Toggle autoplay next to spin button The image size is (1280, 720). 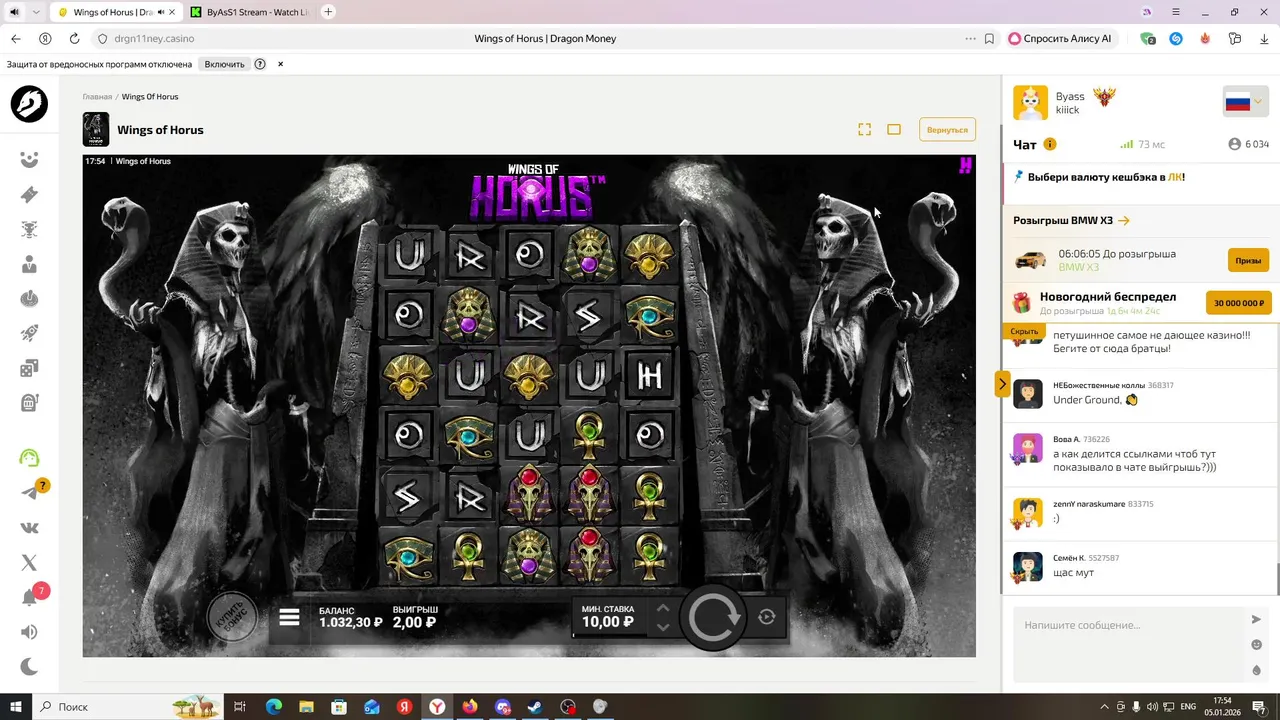(767, 617)
